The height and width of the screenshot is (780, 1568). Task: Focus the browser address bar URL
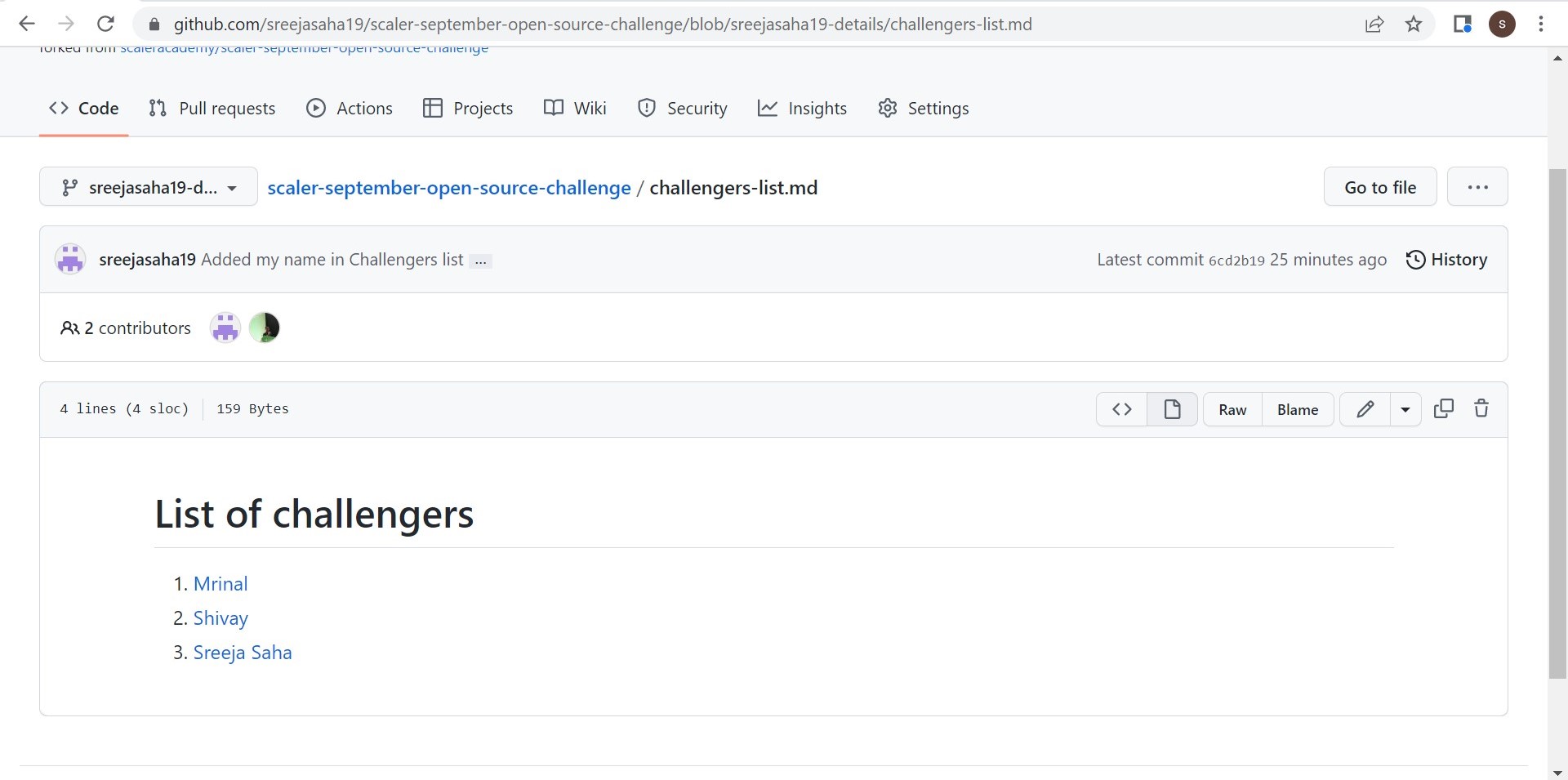coord(603,25)
